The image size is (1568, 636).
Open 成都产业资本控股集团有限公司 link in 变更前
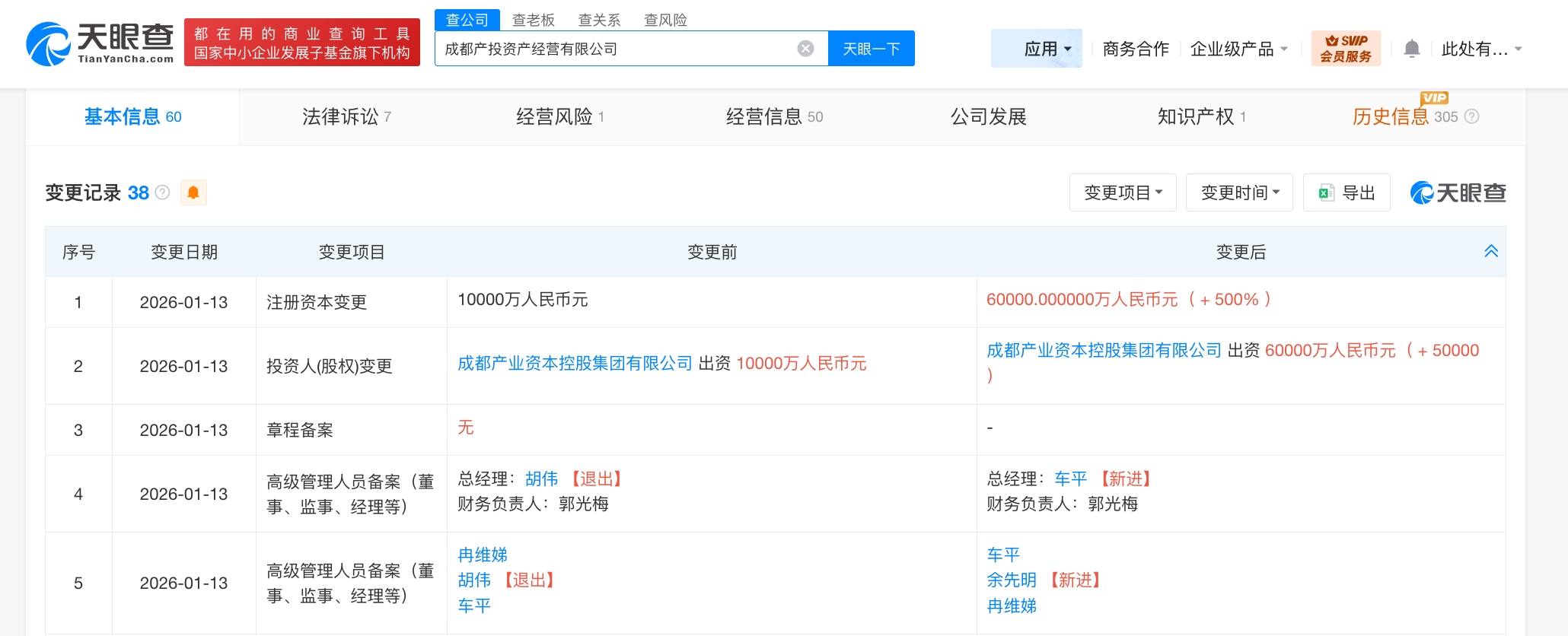[x=575, y=364]
